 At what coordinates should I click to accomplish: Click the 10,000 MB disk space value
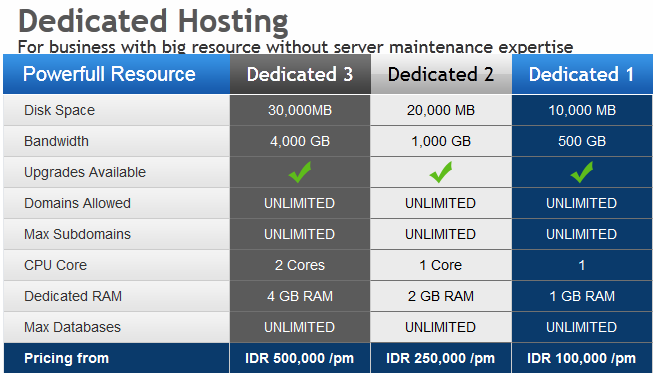(582, 110)
